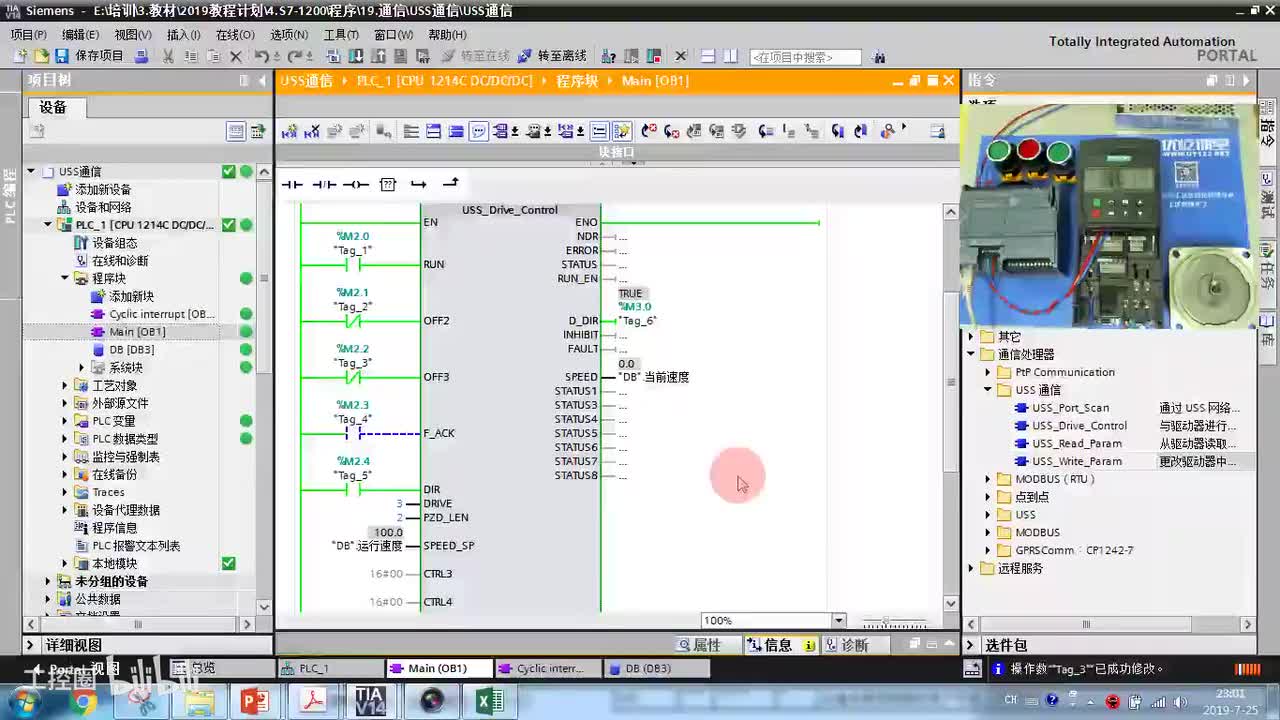This screenshot has width=1280, height=720.
Task: Open the zoom percentage dropdown
Action: point(839,620)
